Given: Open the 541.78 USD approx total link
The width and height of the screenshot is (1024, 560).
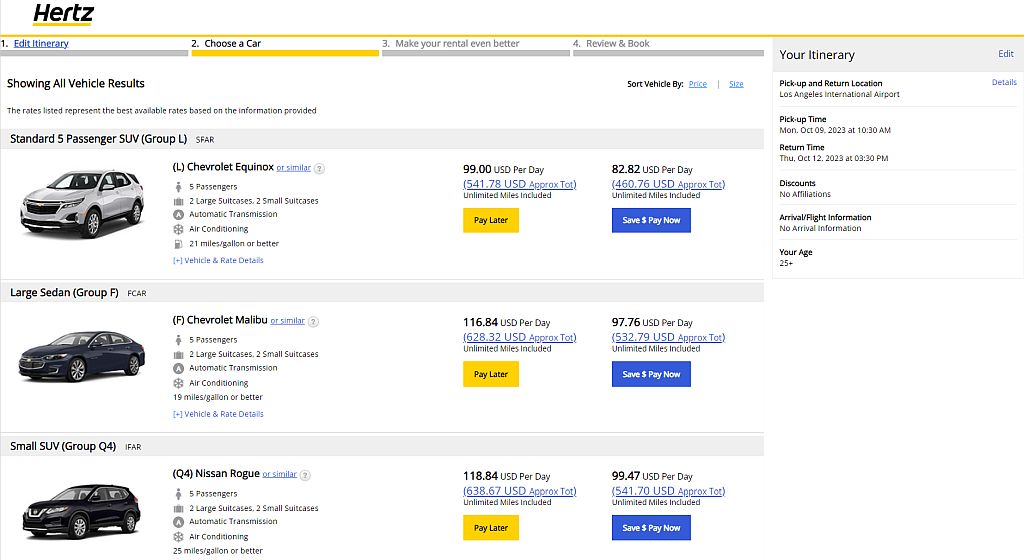Looking at the screenshot, I should point(520,184).
